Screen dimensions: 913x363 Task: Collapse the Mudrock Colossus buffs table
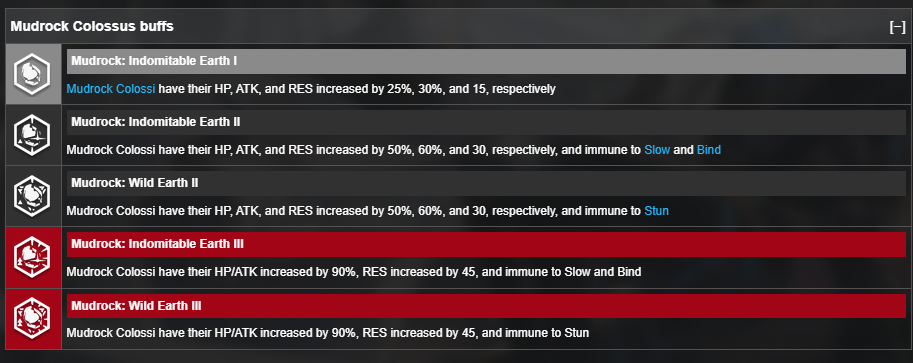click(x=897, y=27)
